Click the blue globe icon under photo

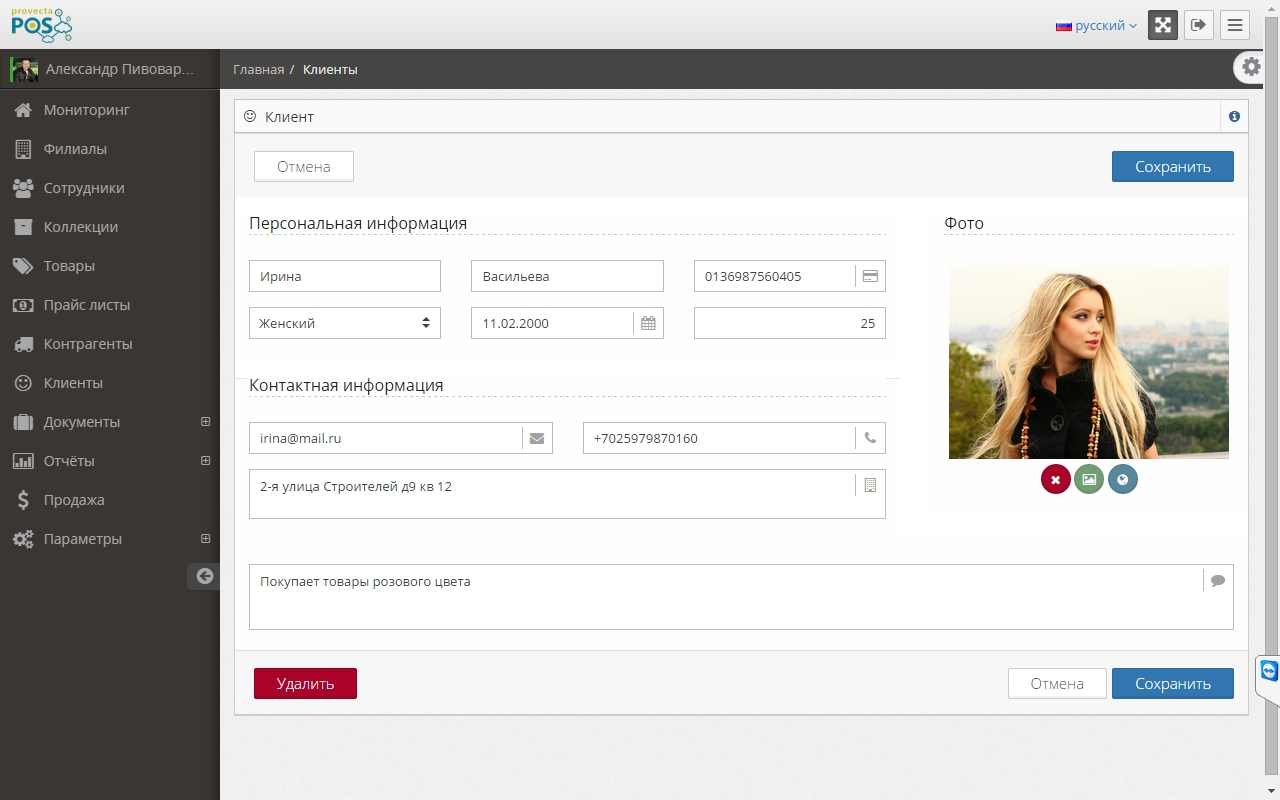(1123, 480)
